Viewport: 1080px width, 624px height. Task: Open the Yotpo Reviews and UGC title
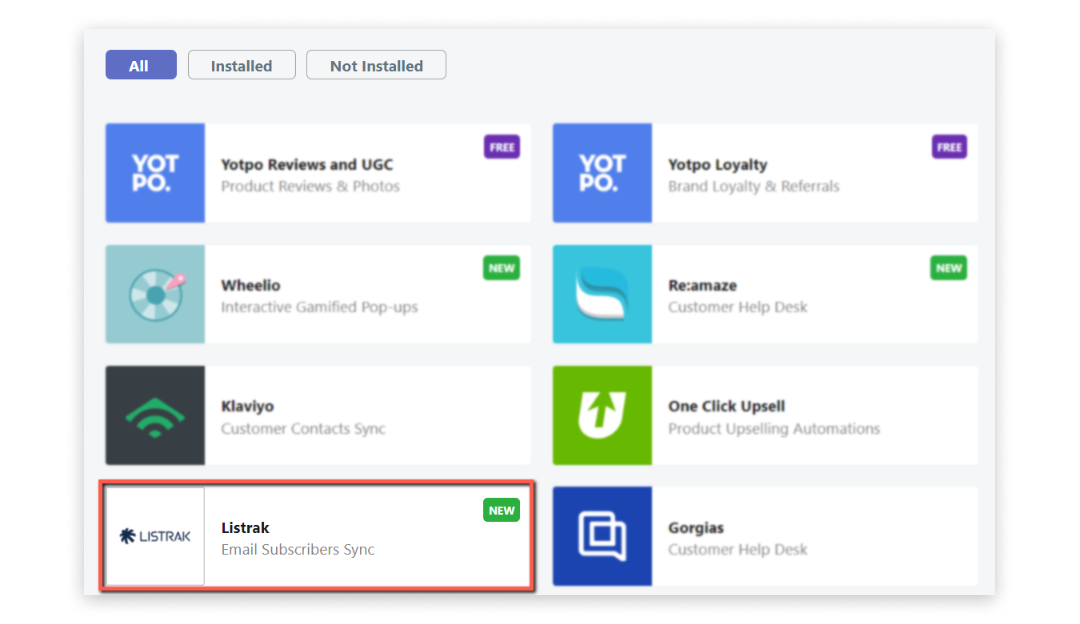pyautogui.click(x=307, y=165)
